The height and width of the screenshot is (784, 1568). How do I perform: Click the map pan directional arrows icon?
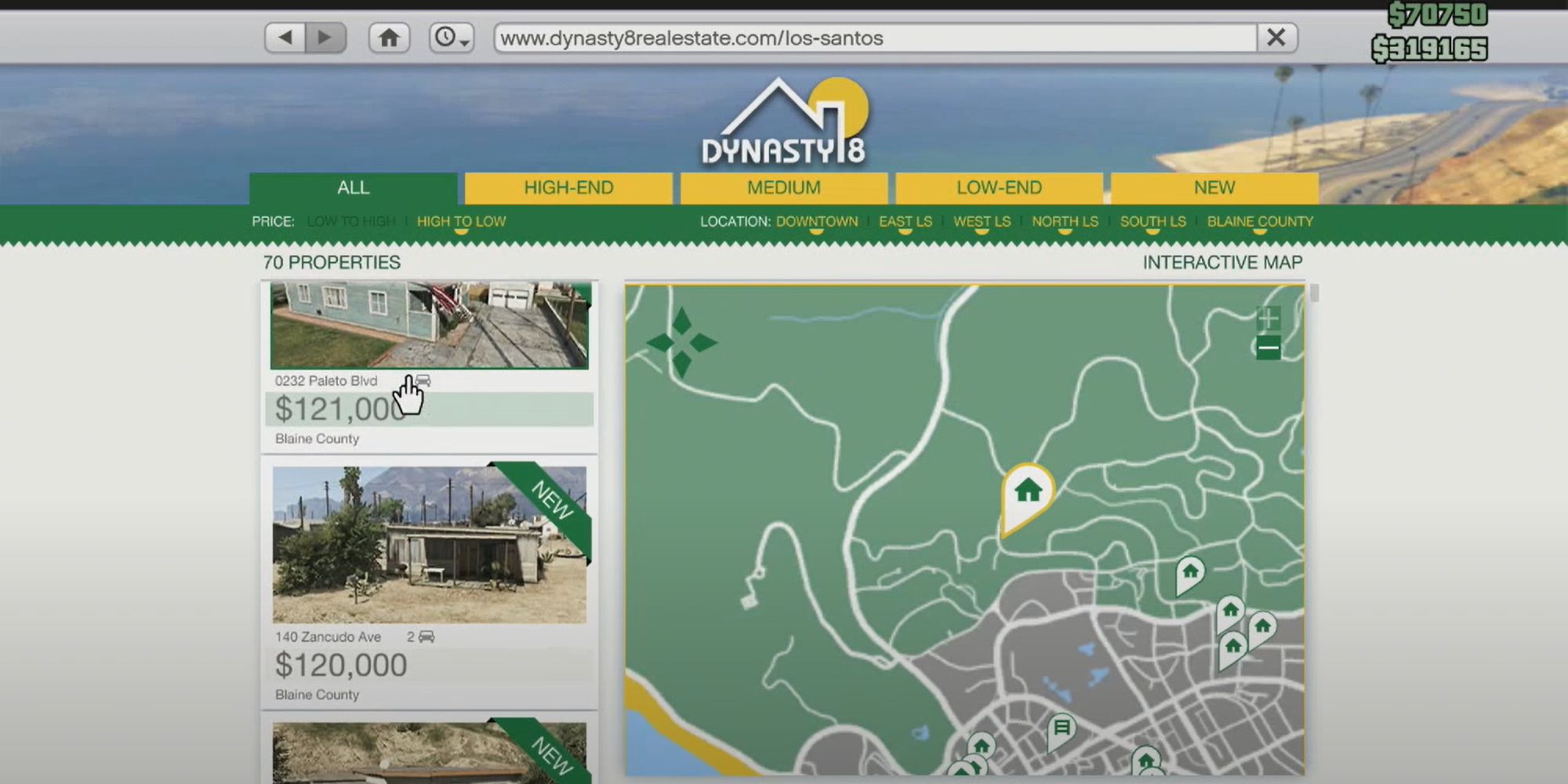[x=681, y=343]
